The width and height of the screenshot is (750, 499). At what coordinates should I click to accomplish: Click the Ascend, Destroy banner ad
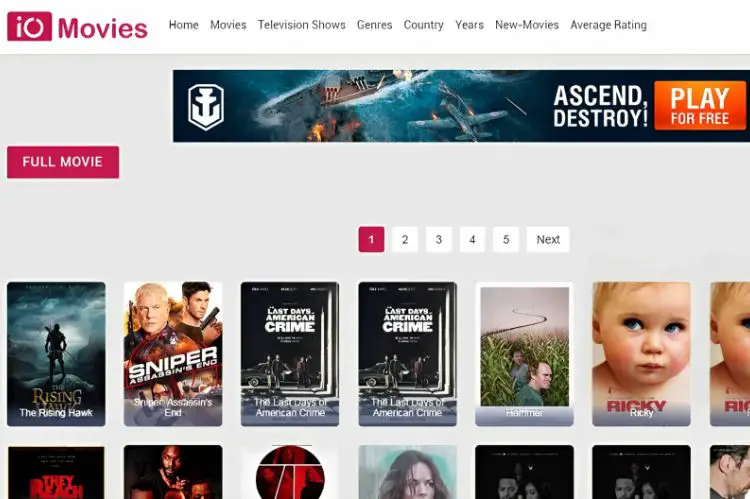tap(461, 106)
